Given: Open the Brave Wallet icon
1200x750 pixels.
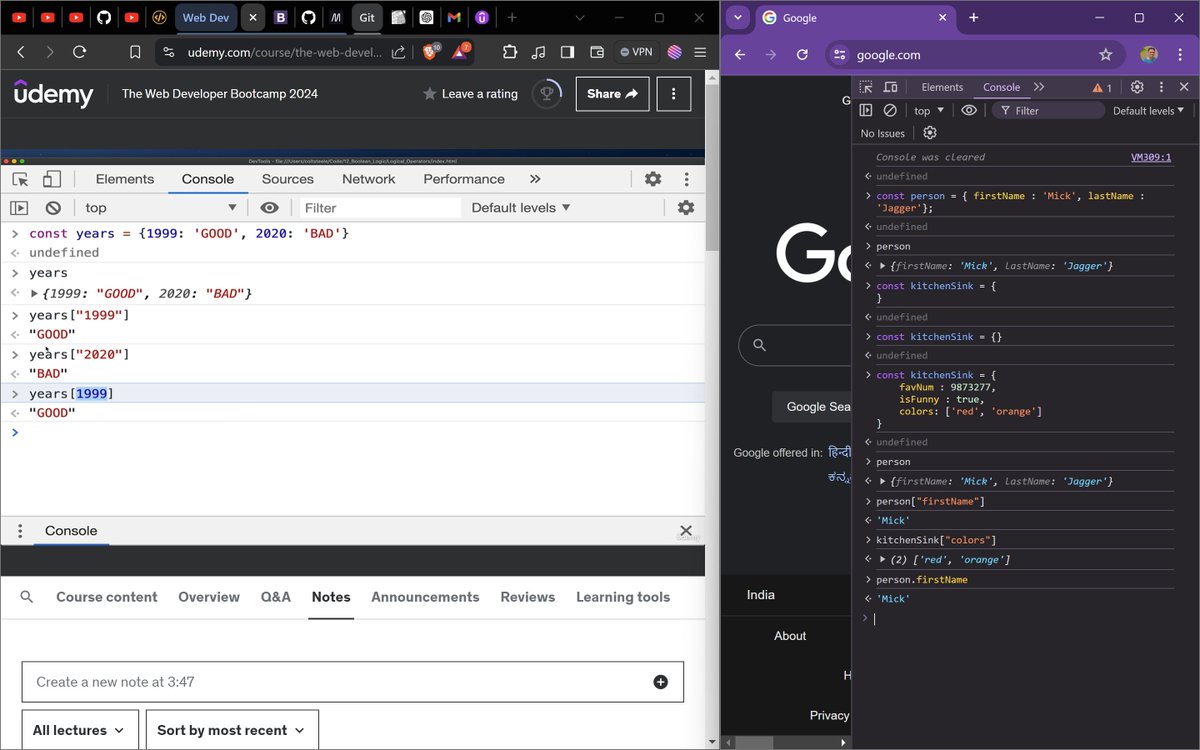Looking at the screenshot, I should [597, 52].
